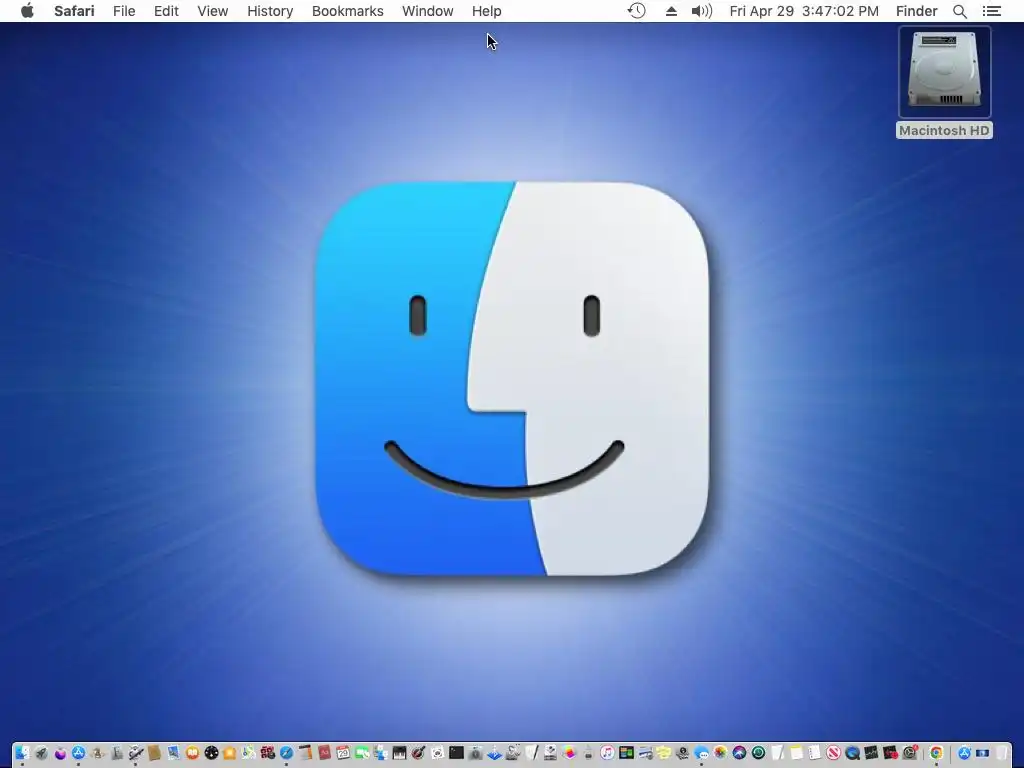Screen dimensions: 1024x768
Task: Open Time Machine in the Dock
Action: pyautogui.click(x=758, y=753)
